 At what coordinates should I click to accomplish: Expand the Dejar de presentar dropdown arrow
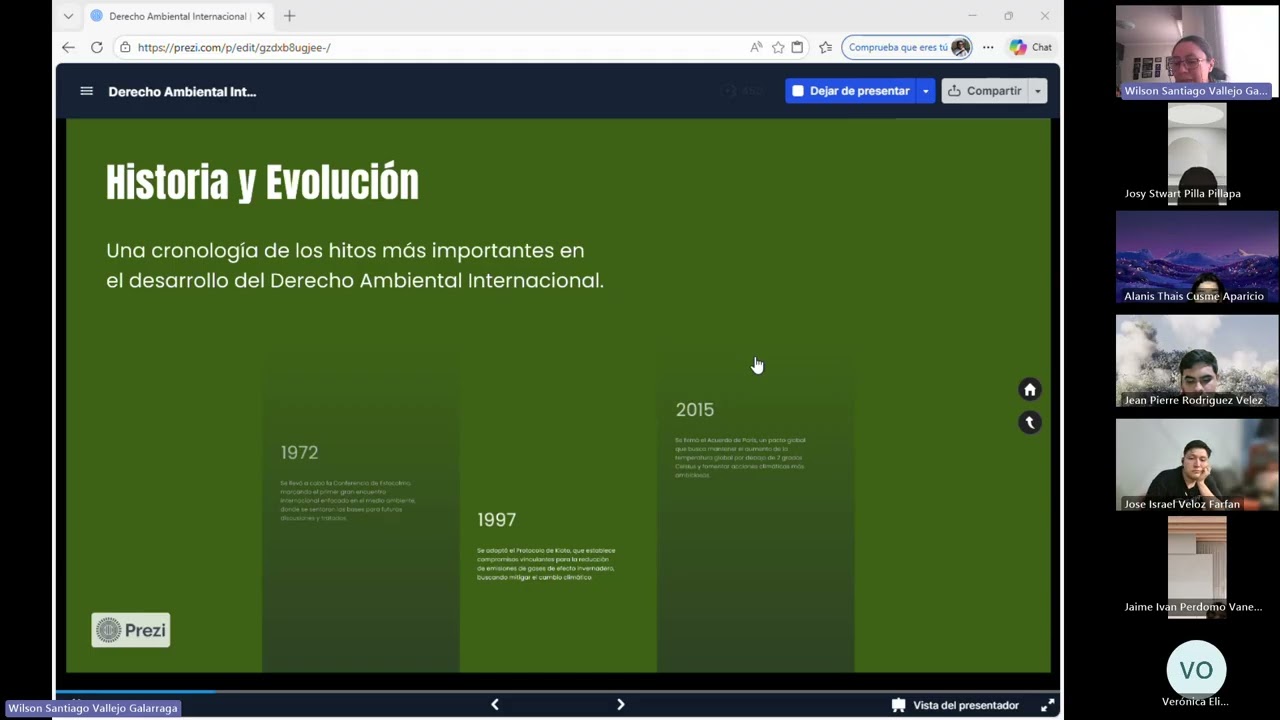[926, 91]
